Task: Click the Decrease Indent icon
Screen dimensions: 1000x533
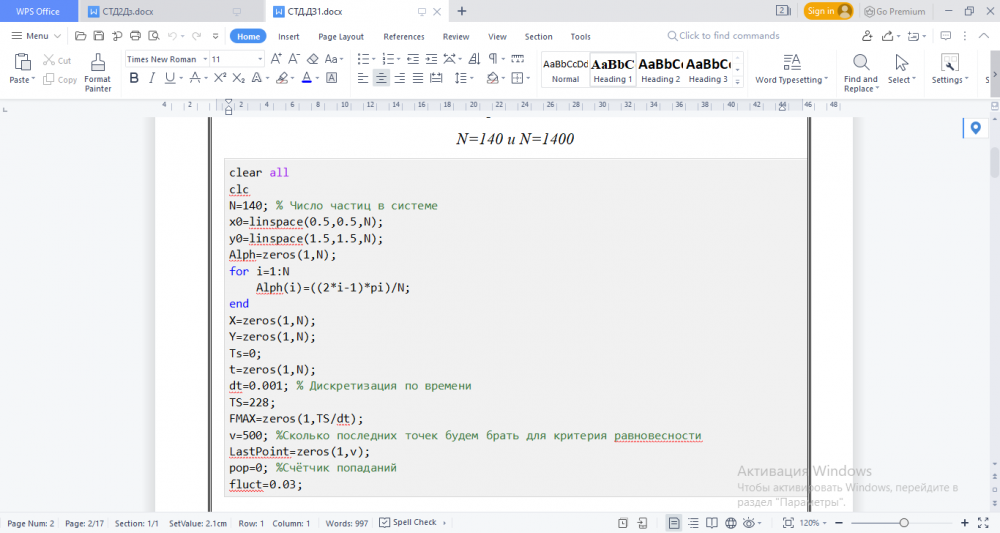Action: [413, 59]
